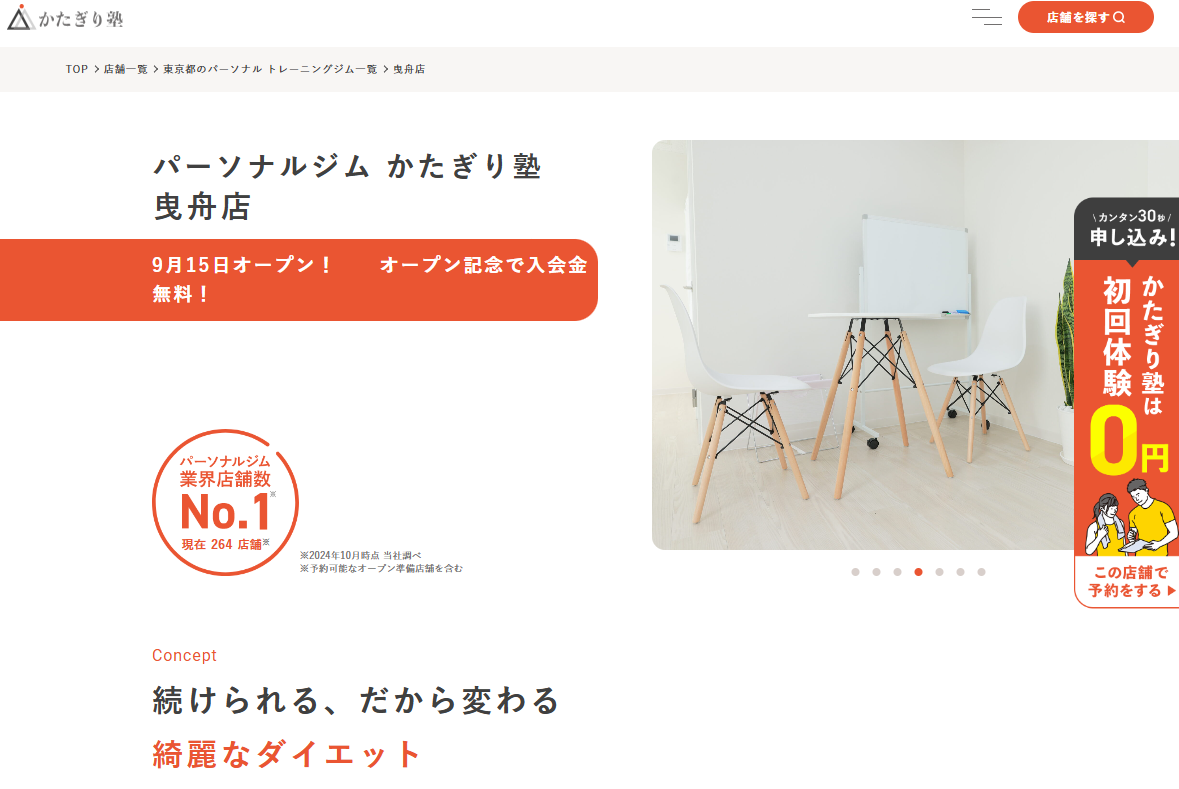Image resolution: width=1179 pixels, height=789 pixels.
Task: Click the gym room slideshow photo
Action: coord(862,344)
